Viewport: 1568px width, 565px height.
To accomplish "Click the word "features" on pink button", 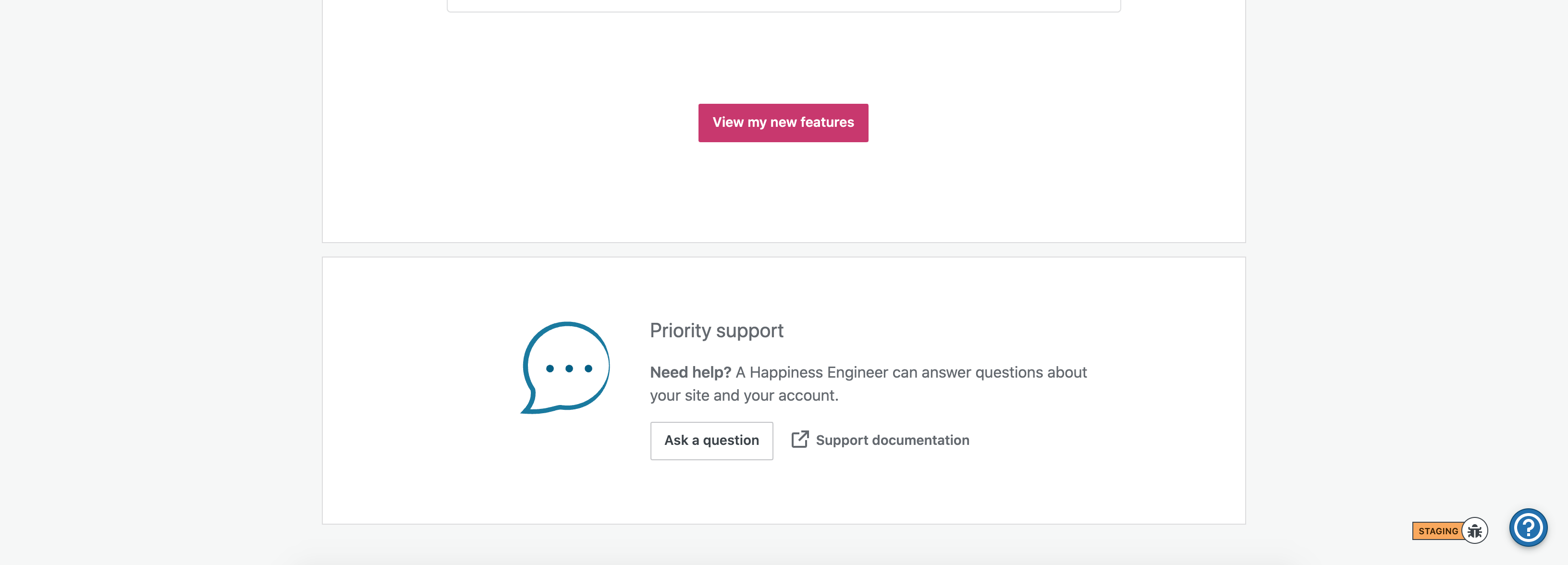I will click(827, 123).
